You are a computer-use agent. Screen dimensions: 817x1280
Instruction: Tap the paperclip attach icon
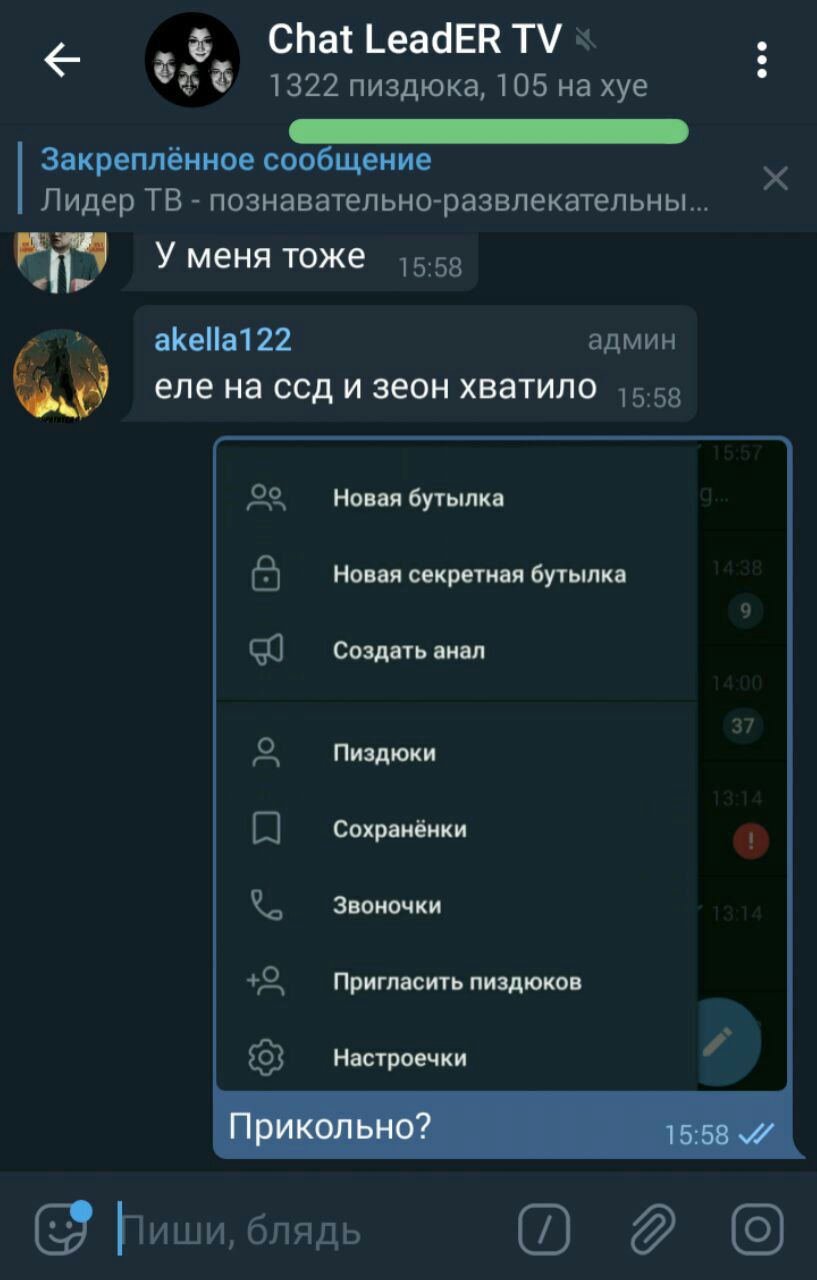tap(652, 1229)
